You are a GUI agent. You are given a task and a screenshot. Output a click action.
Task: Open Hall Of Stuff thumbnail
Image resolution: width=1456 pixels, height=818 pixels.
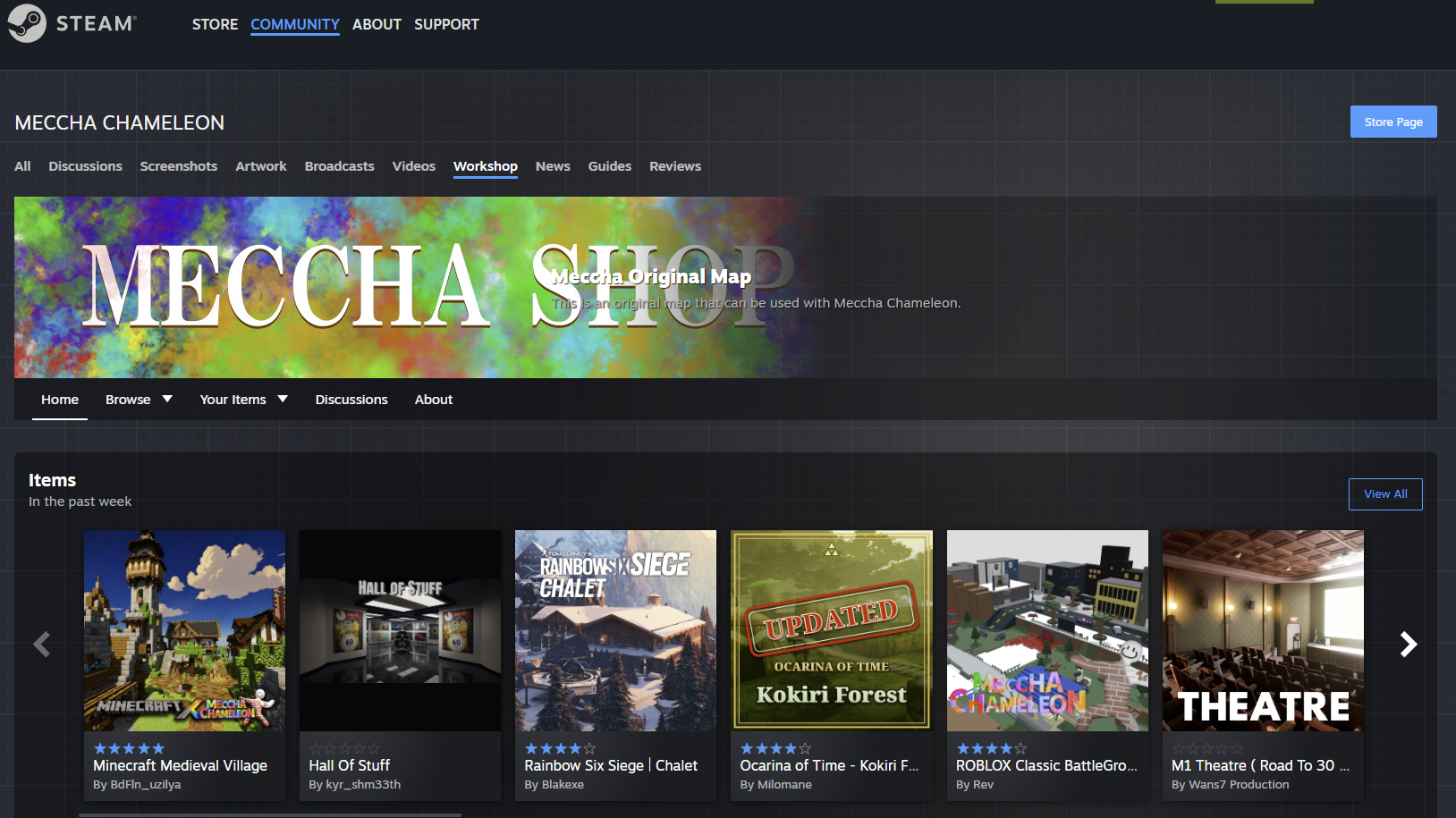tap(400, 630)
